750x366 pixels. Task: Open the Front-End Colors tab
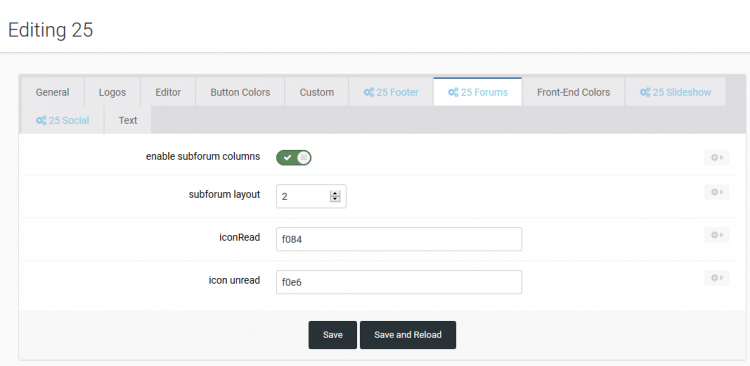(574, 92)
